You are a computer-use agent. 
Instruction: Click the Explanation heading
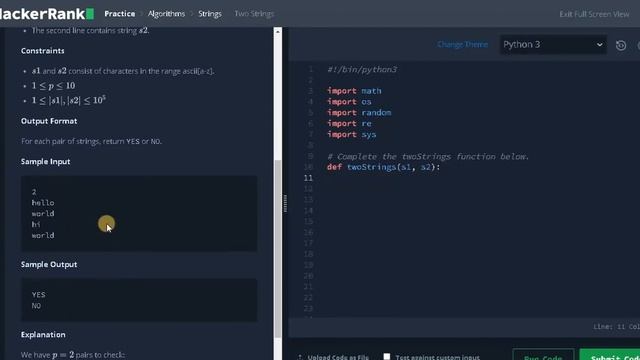point(43,335)
